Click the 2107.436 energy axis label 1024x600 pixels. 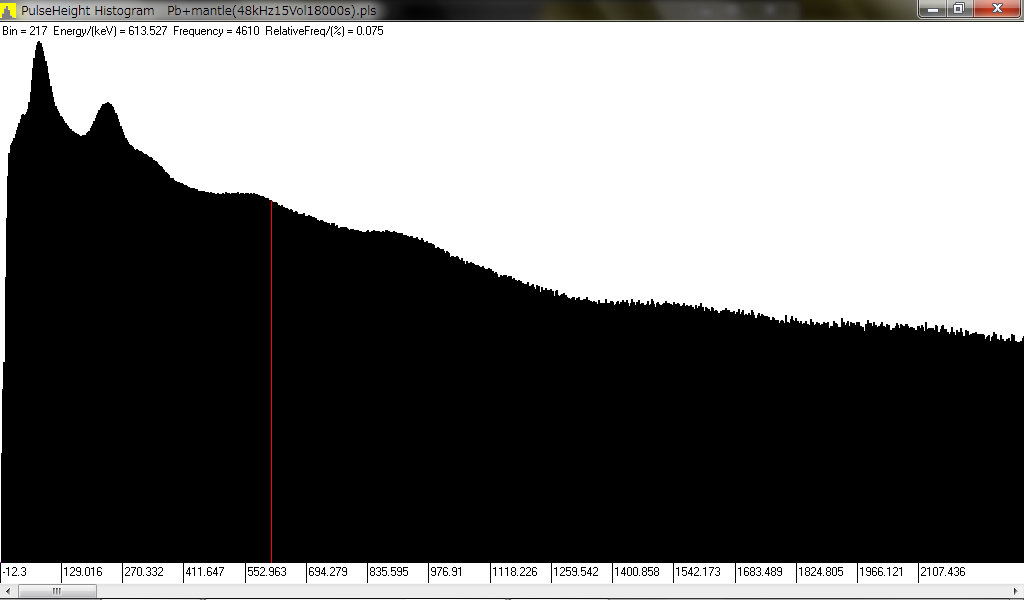tap(943, 572)
